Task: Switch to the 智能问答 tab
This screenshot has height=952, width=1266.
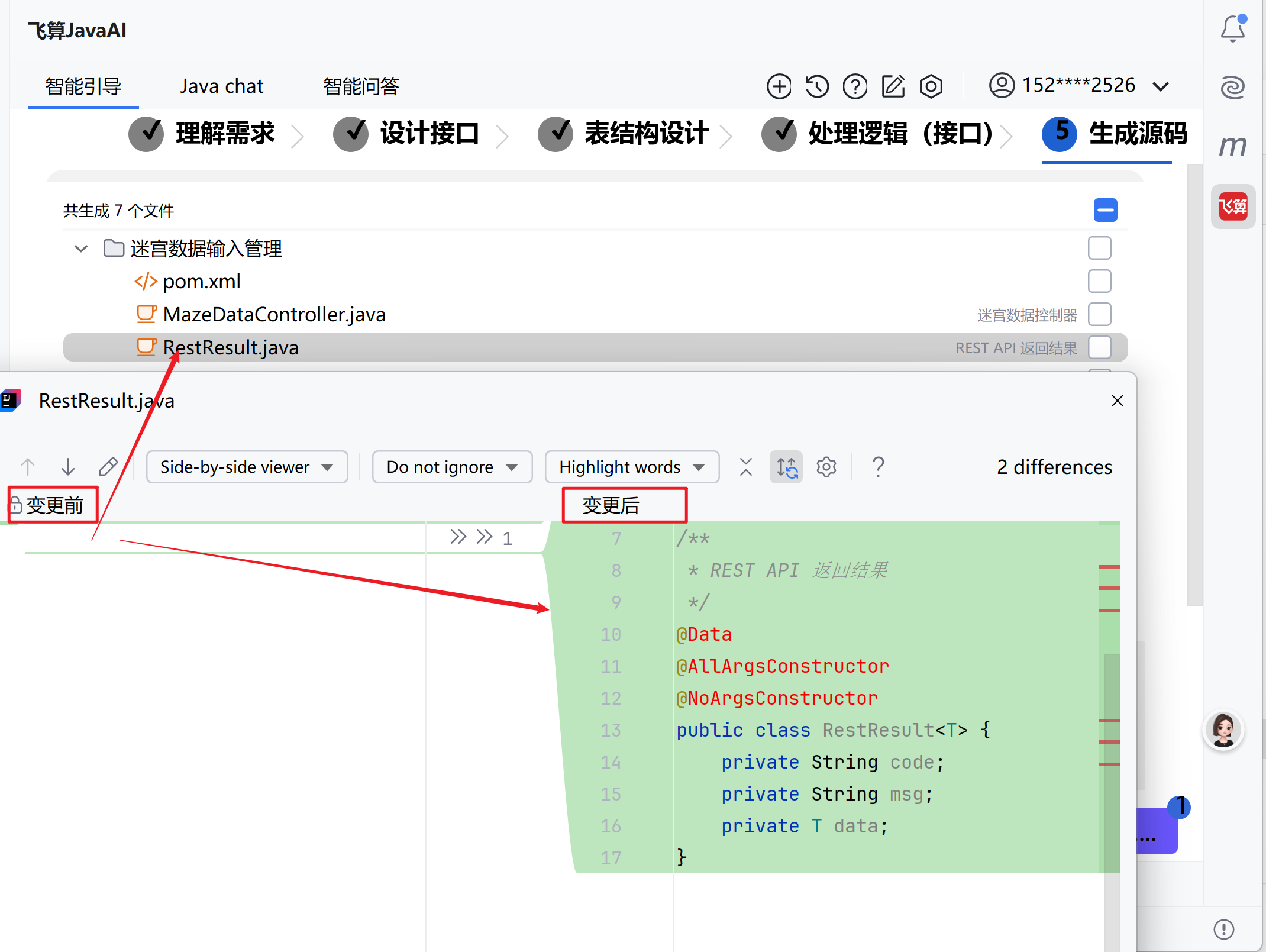Action: [x=361, y=86]
